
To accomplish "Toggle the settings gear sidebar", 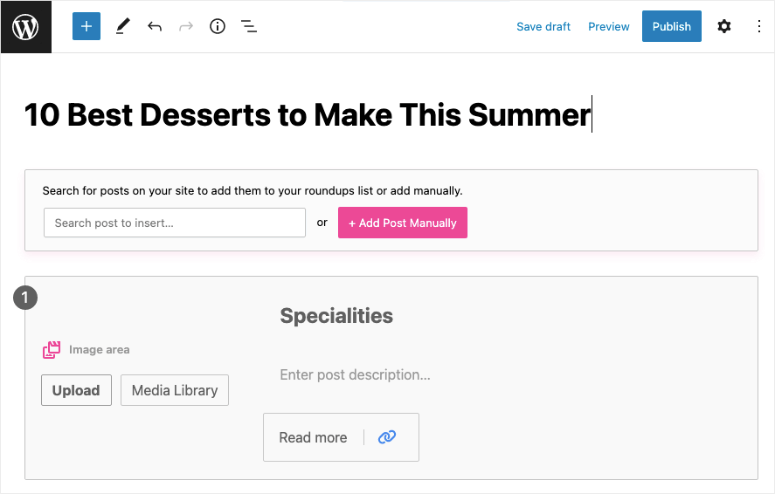I will (724, 26).
